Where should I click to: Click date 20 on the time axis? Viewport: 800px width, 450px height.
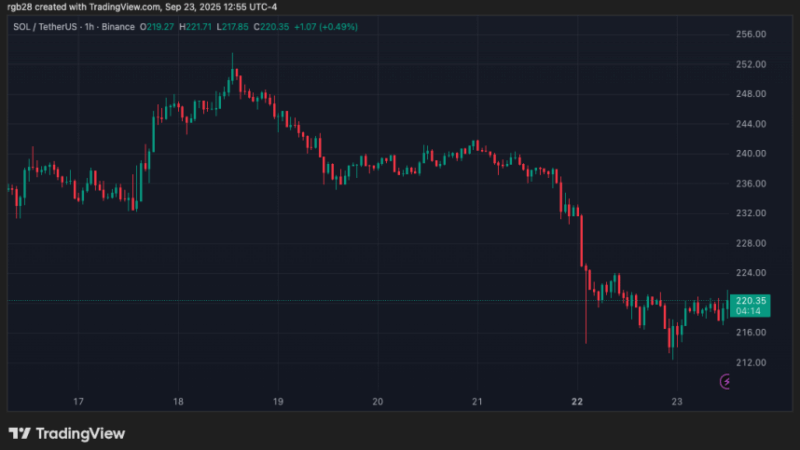click(378, 402)
